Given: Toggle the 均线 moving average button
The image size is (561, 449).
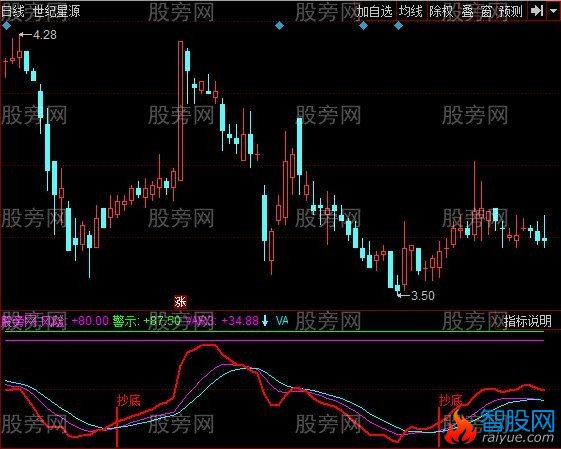Looking at the screenshot, I should tap(411, 11).
